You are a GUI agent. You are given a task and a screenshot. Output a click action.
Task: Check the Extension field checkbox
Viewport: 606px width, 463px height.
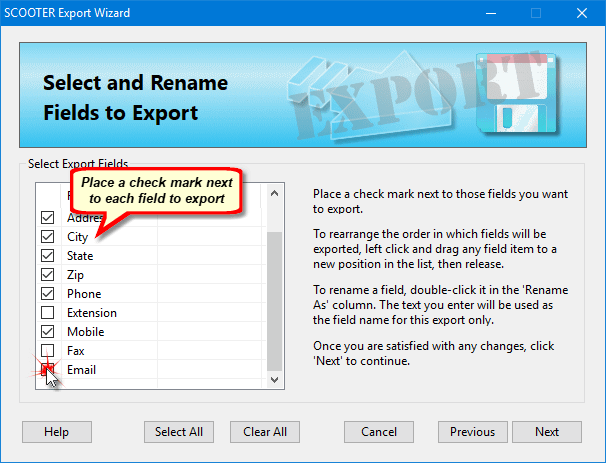48,312
